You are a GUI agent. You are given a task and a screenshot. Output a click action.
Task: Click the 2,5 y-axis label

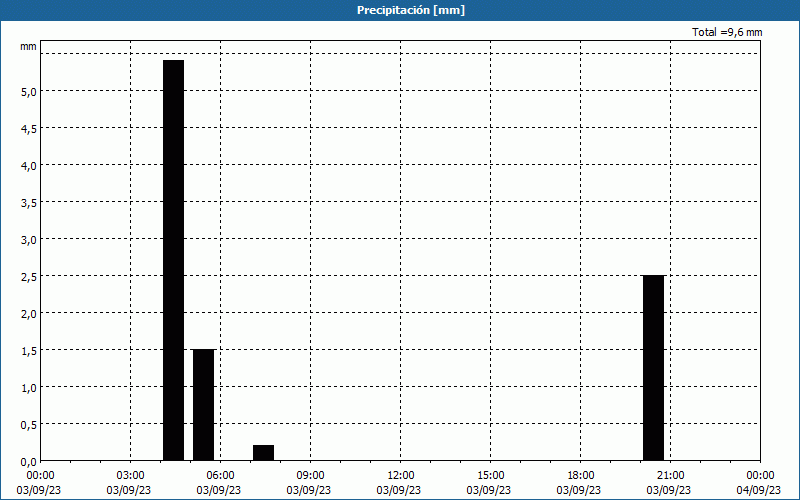(29, 277)
